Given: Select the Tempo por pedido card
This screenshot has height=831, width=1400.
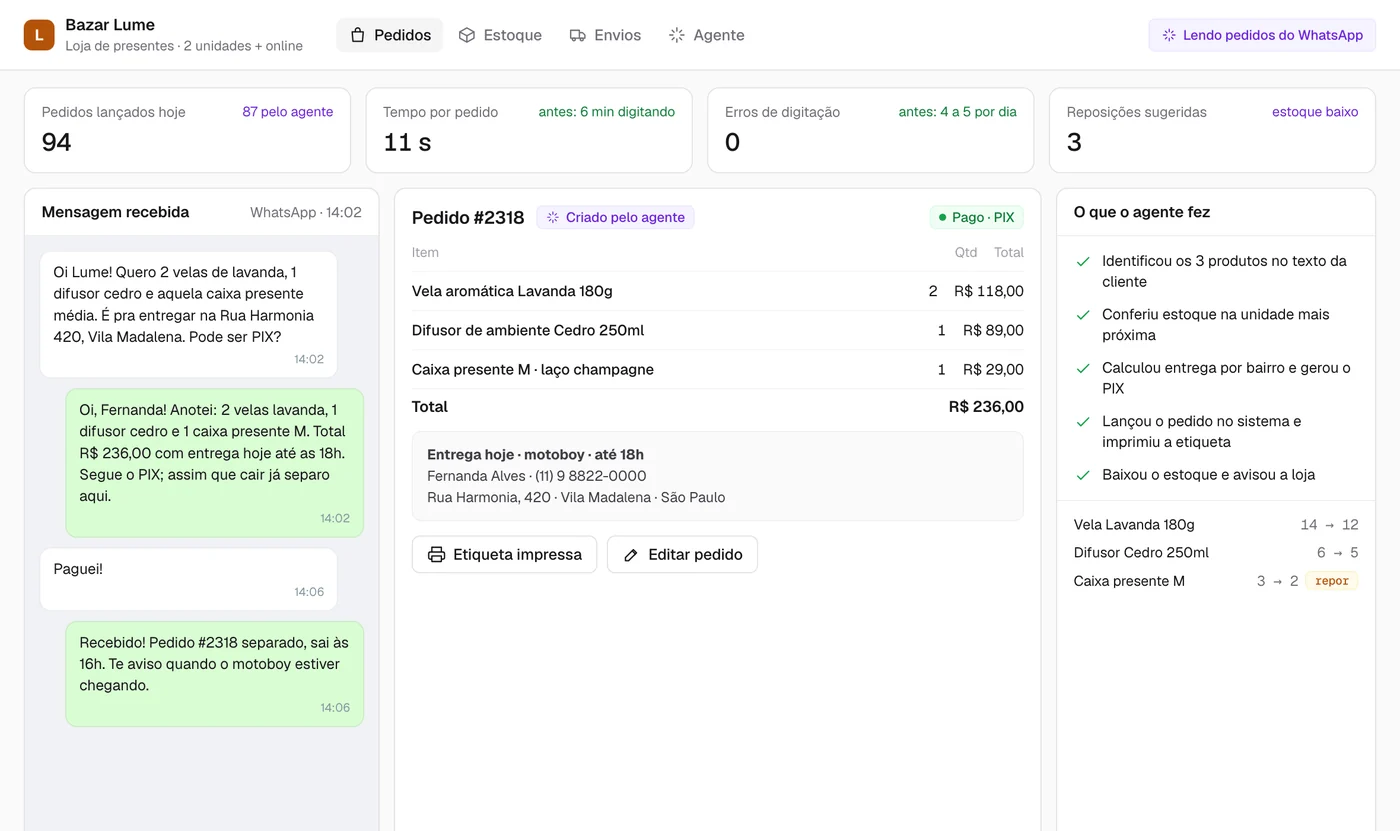Looking at the screenshot, I should click(x=529, y=130).
